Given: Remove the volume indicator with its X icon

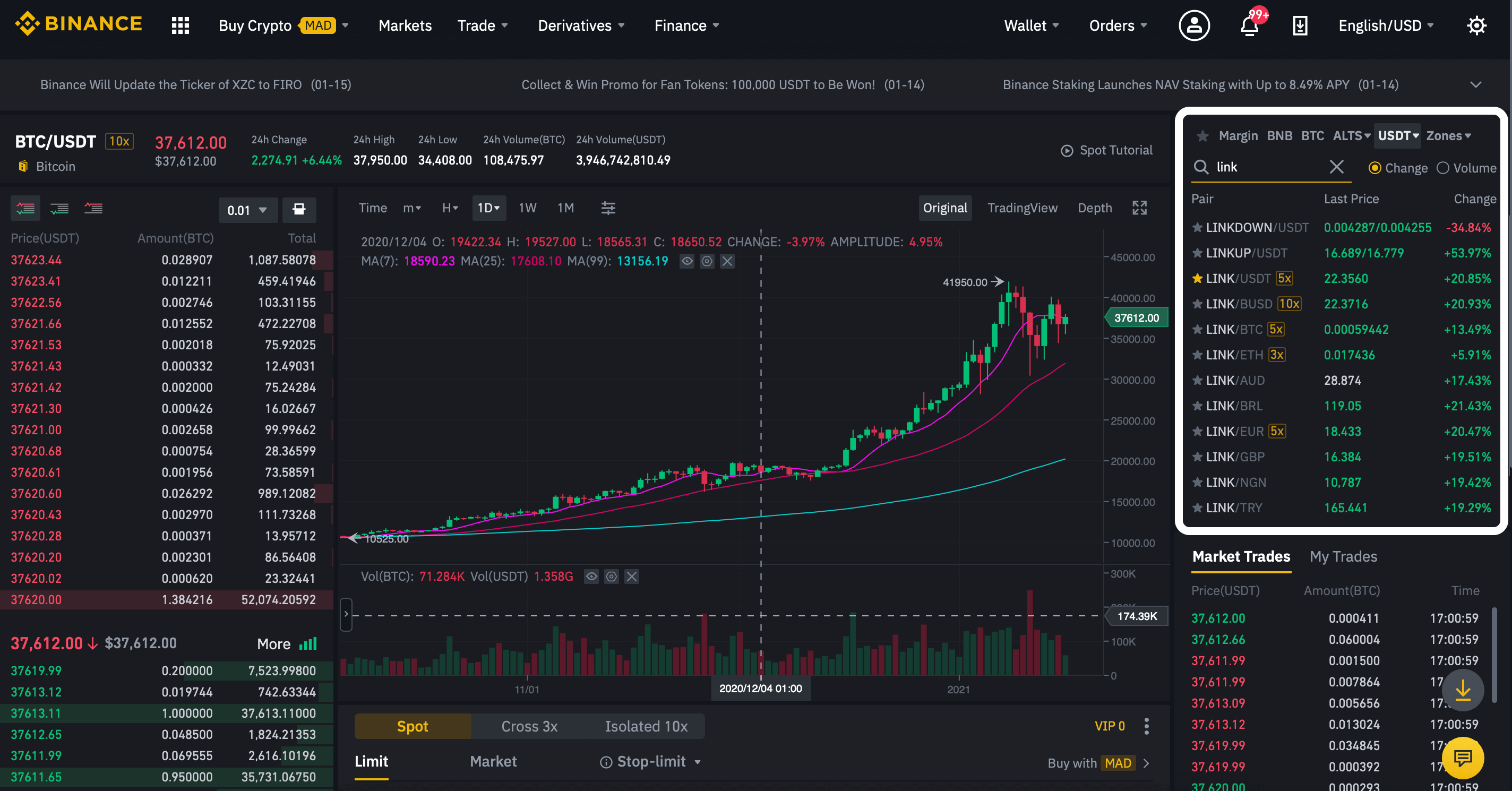Looking at the screenshot, I should click(631, 577).
